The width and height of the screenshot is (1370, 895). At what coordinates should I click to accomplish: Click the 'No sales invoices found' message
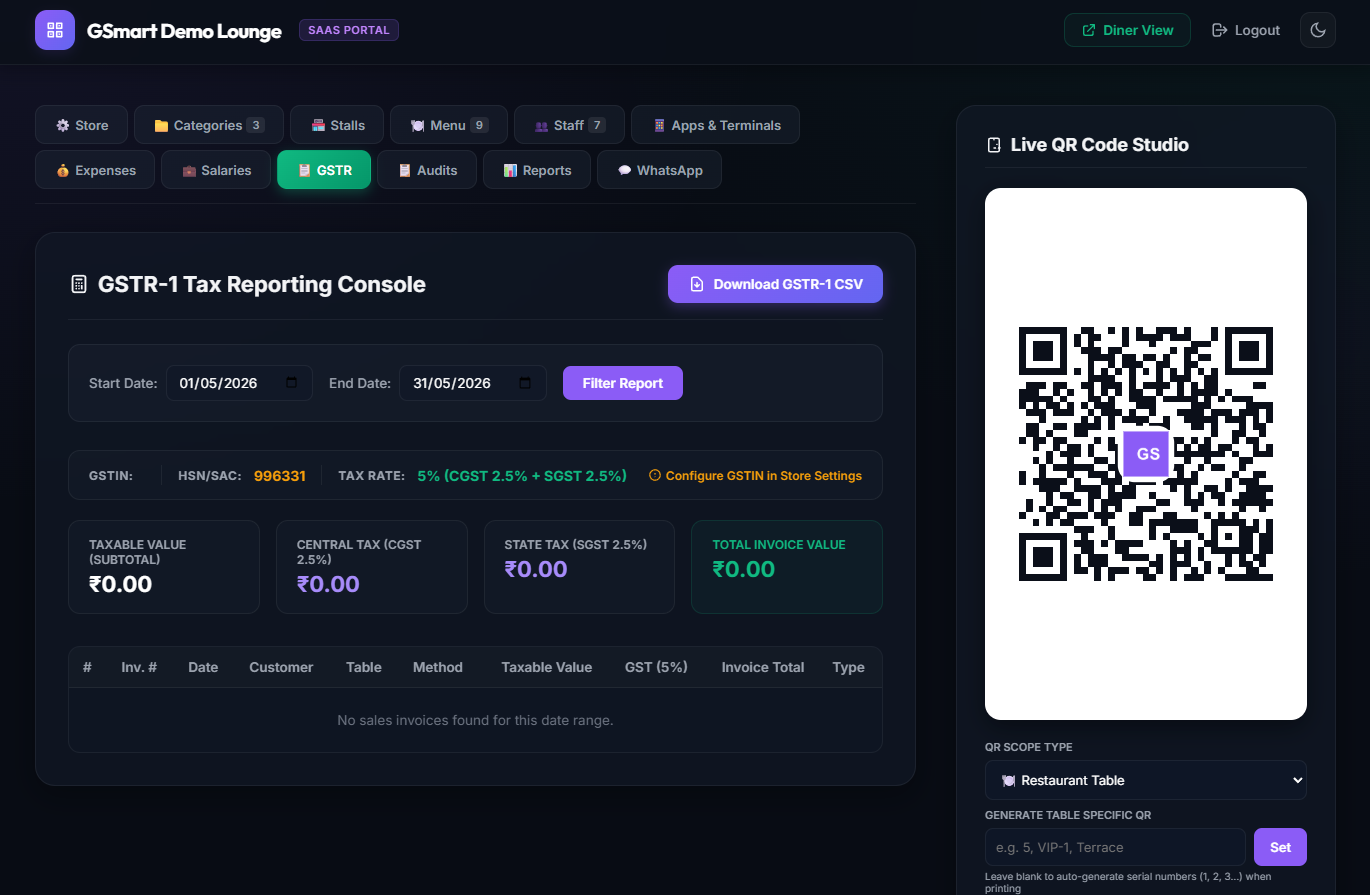pyautogui.click(x=475, y=720)
